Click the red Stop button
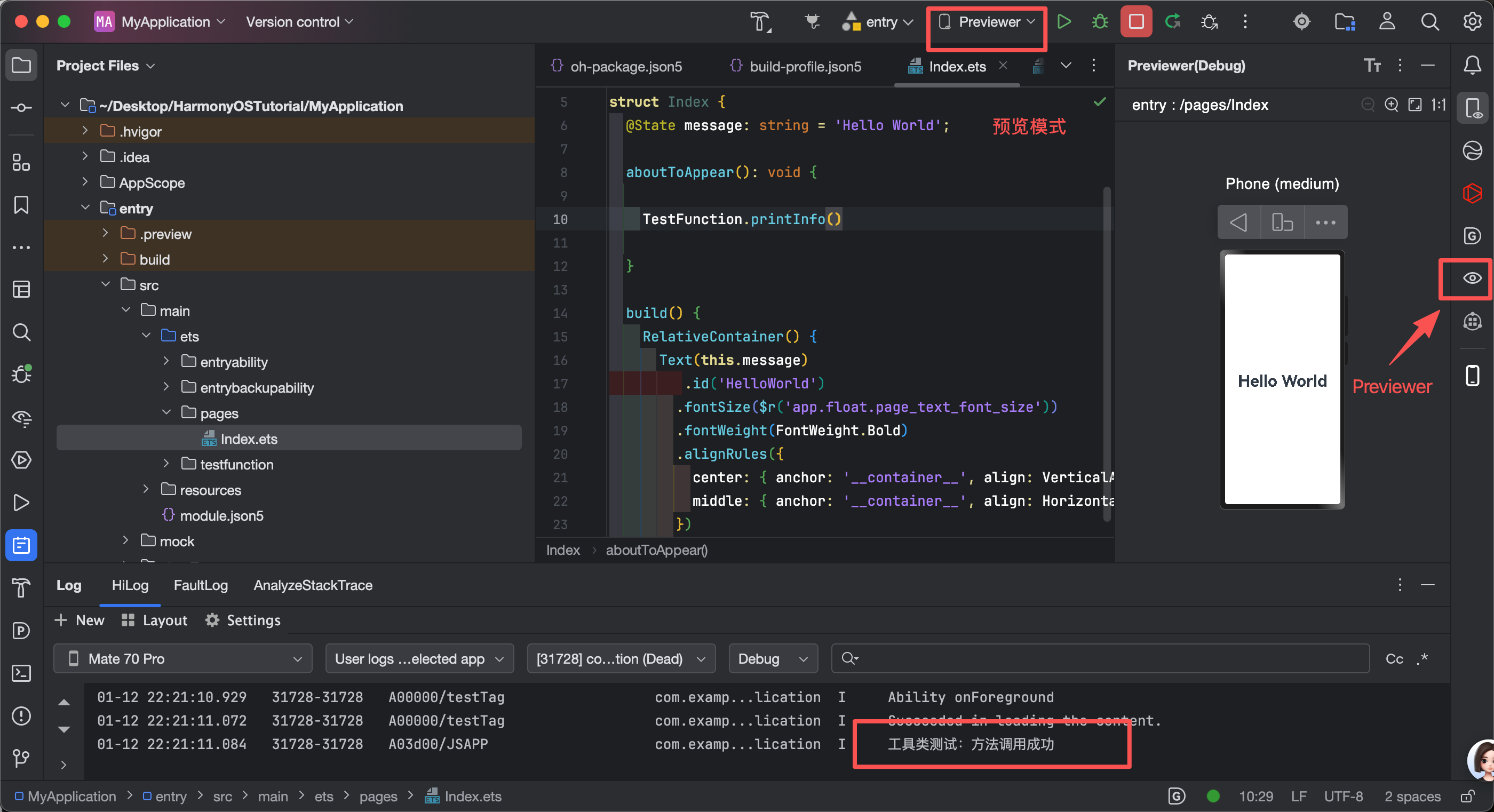This screenshot has height=812, width=1494. (1135, 22)
